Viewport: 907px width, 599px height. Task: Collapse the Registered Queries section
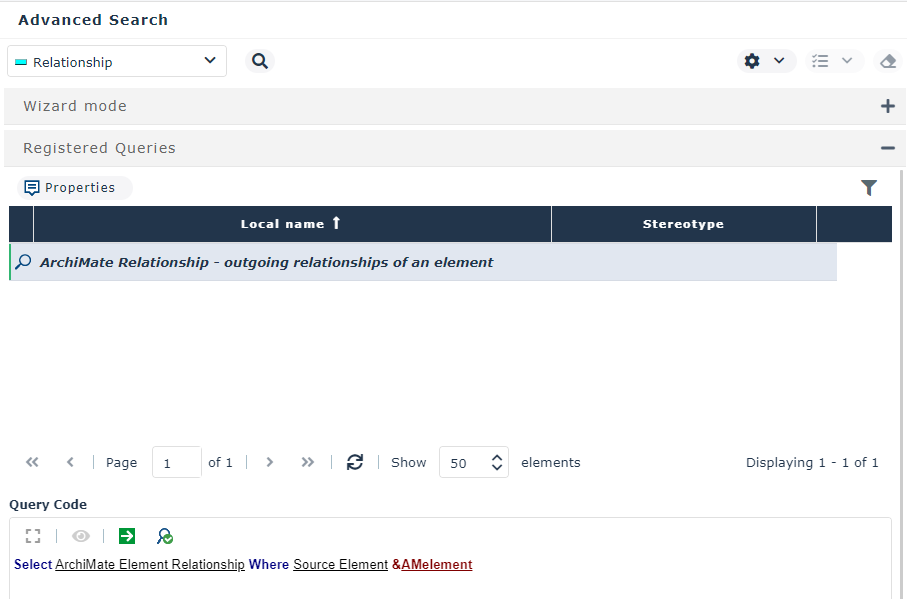[887, 148]
